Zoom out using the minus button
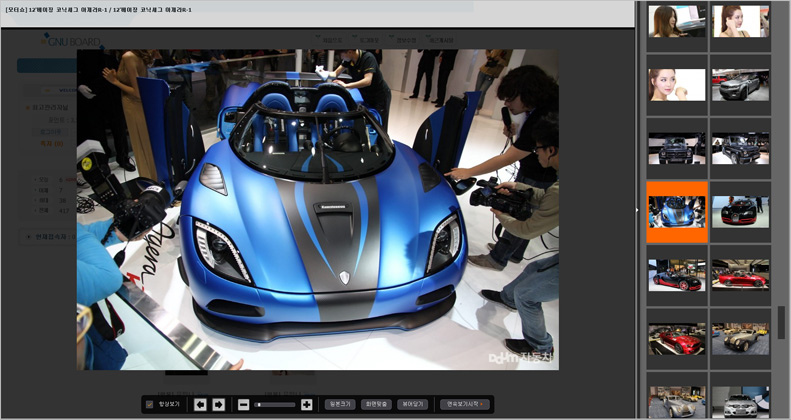 pyautogui.click(x=243, y=404)
